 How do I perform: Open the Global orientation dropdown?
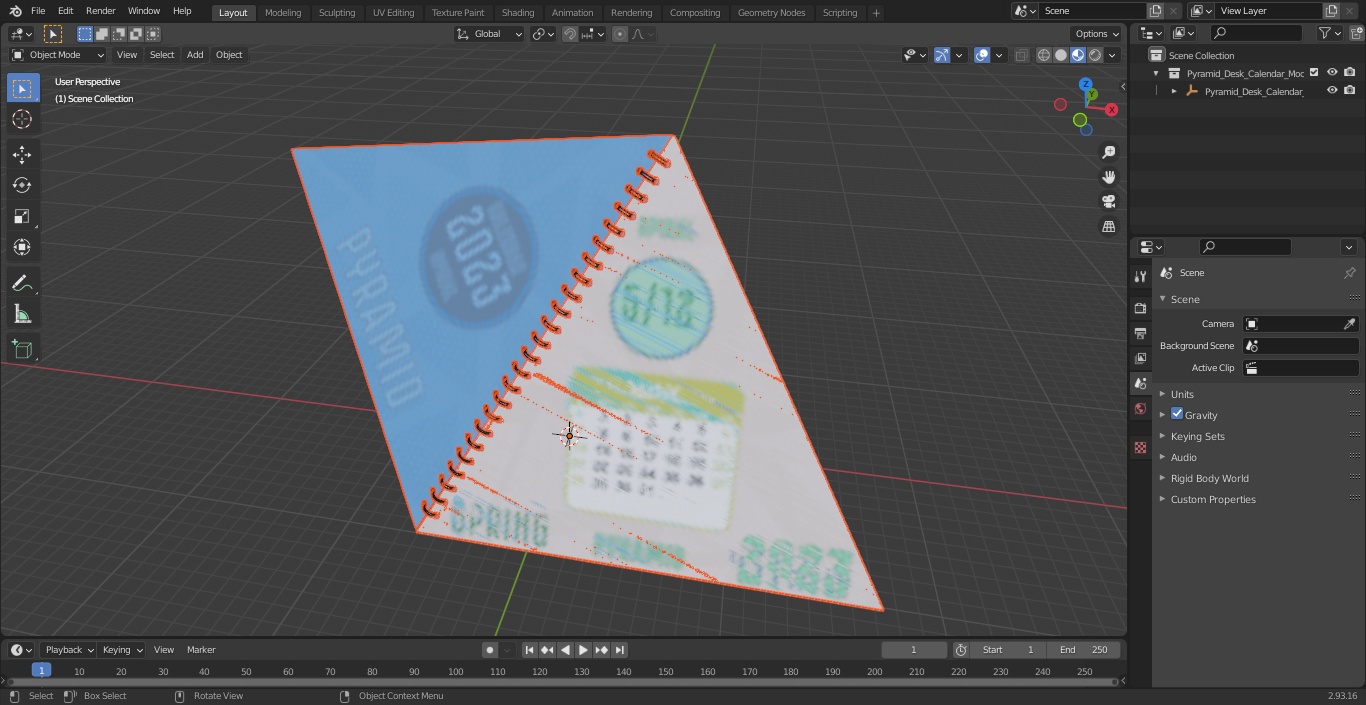pyautogui.click(x=490, y=34)
